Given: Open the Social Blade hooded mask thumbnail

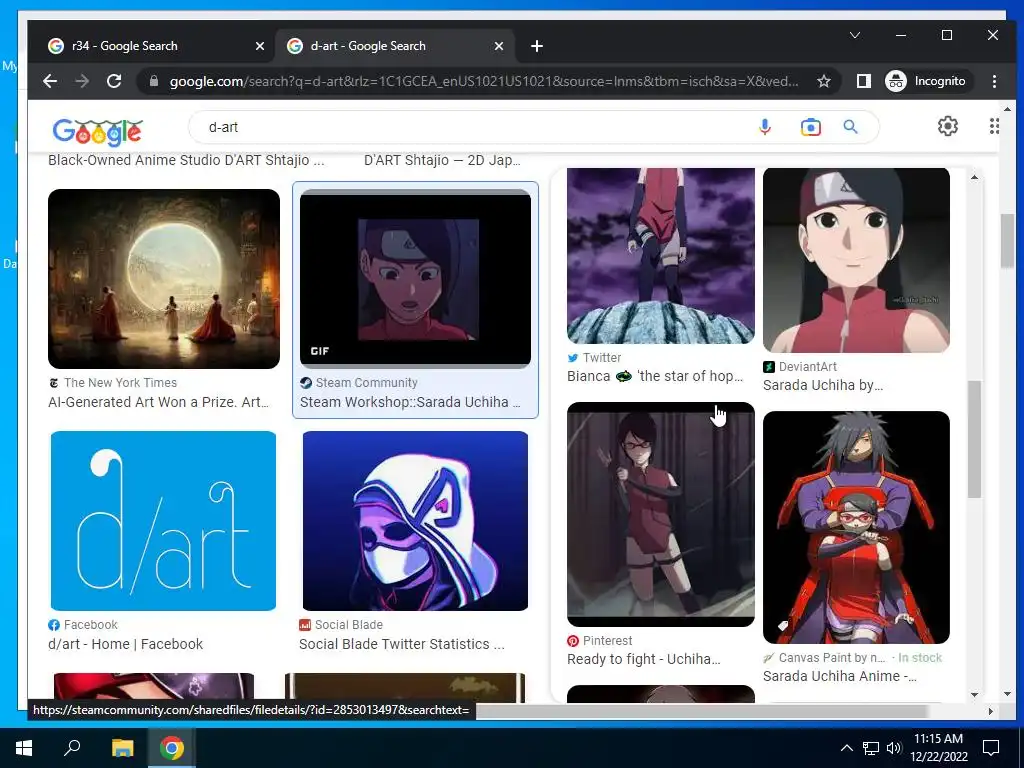Looking at the screenshot, I should click(x=415, y=520).
